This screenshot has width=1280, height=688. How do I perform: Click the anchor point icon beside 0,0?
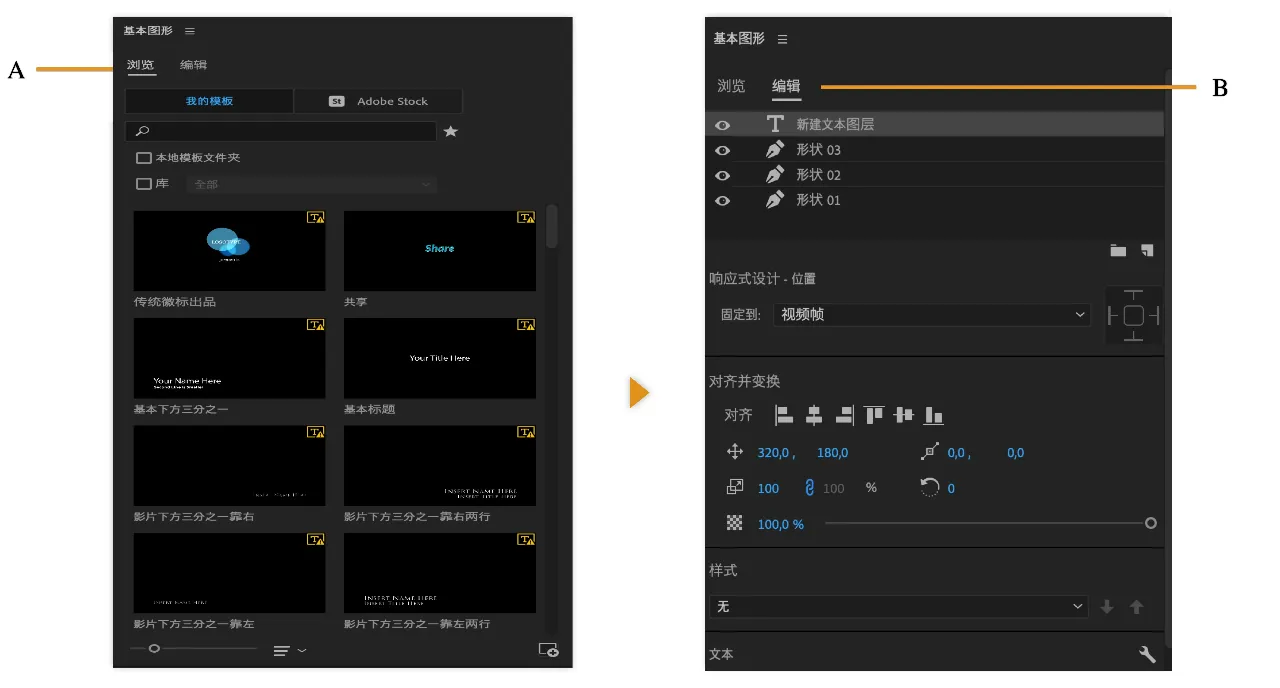coord(930,452)
